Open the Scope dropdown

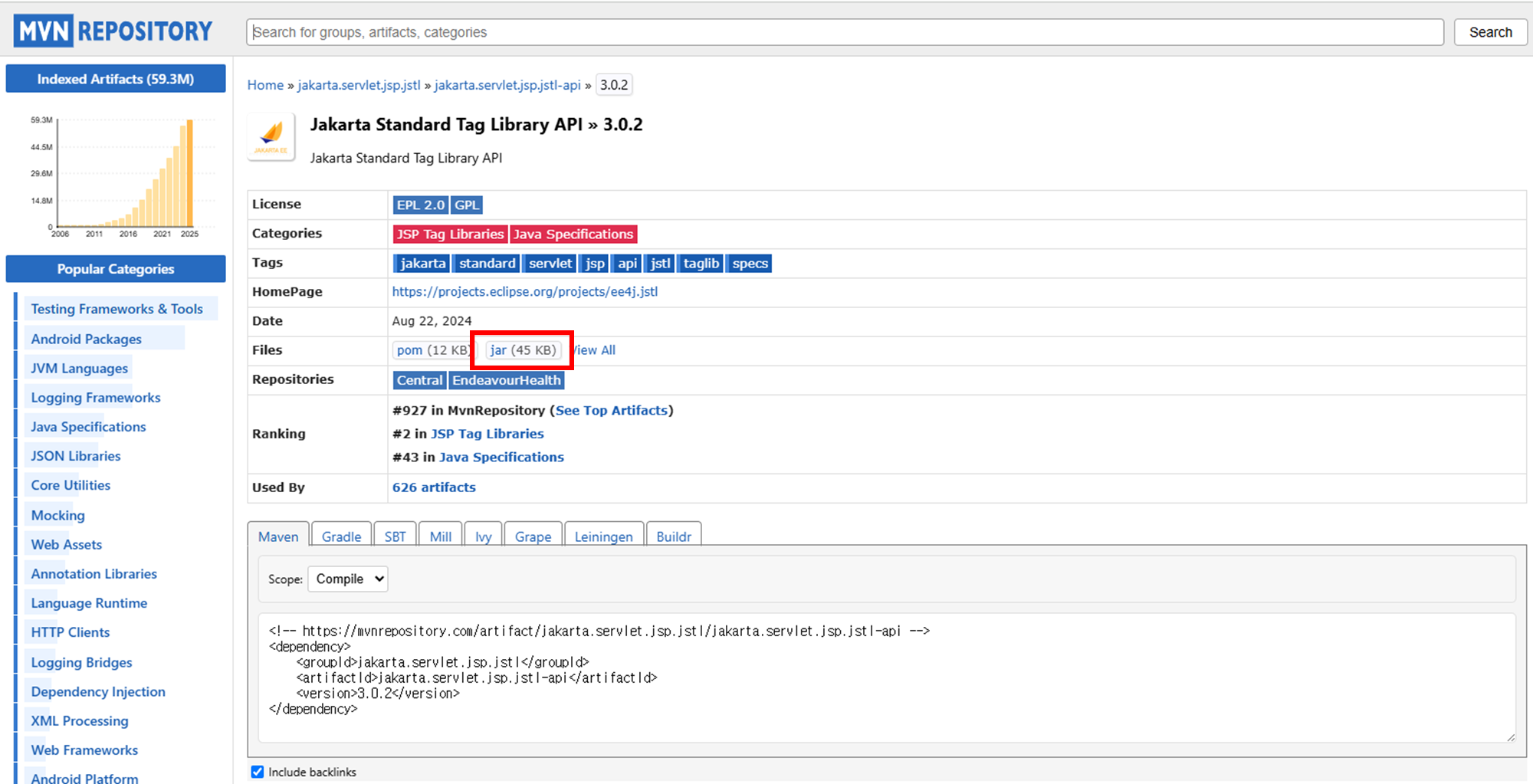pyautogui.click(x=348, y=579)
